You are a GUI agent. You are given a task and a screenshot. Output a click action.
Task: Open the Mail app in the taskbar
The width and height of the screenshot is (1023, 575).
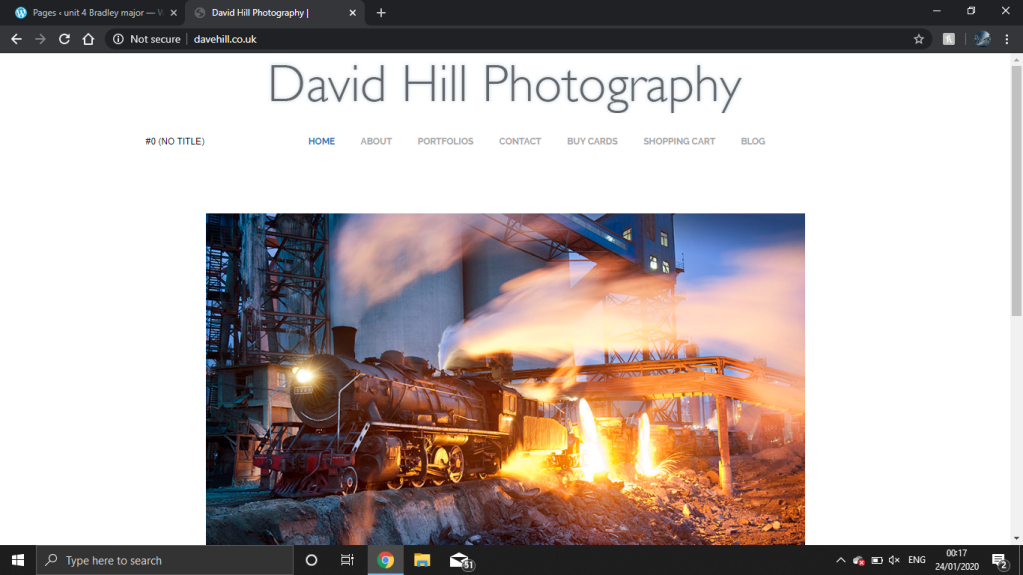(459, 560)
